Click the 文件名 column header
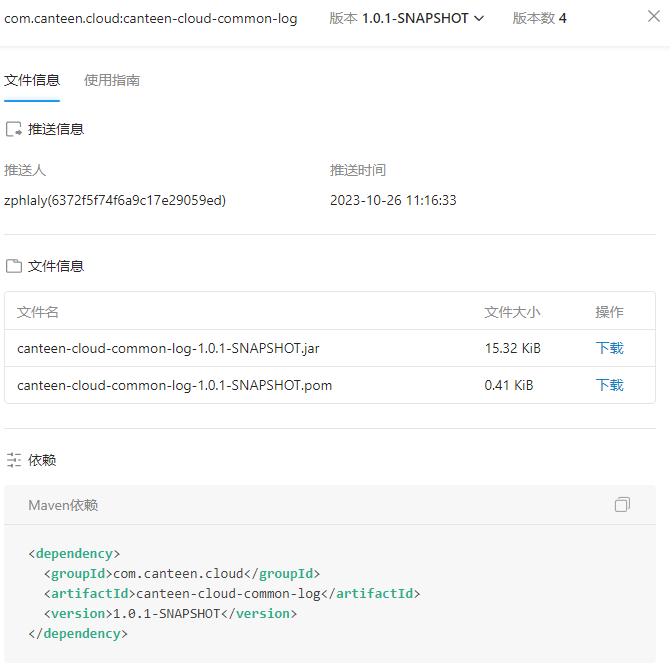Viewport: 670px width, 665px height. tap(38, 312)
